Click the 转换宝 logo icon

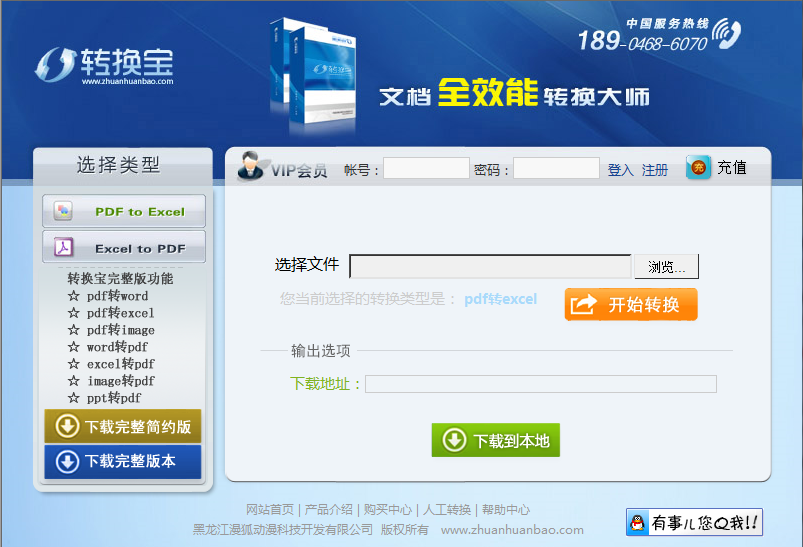[56, 64]
